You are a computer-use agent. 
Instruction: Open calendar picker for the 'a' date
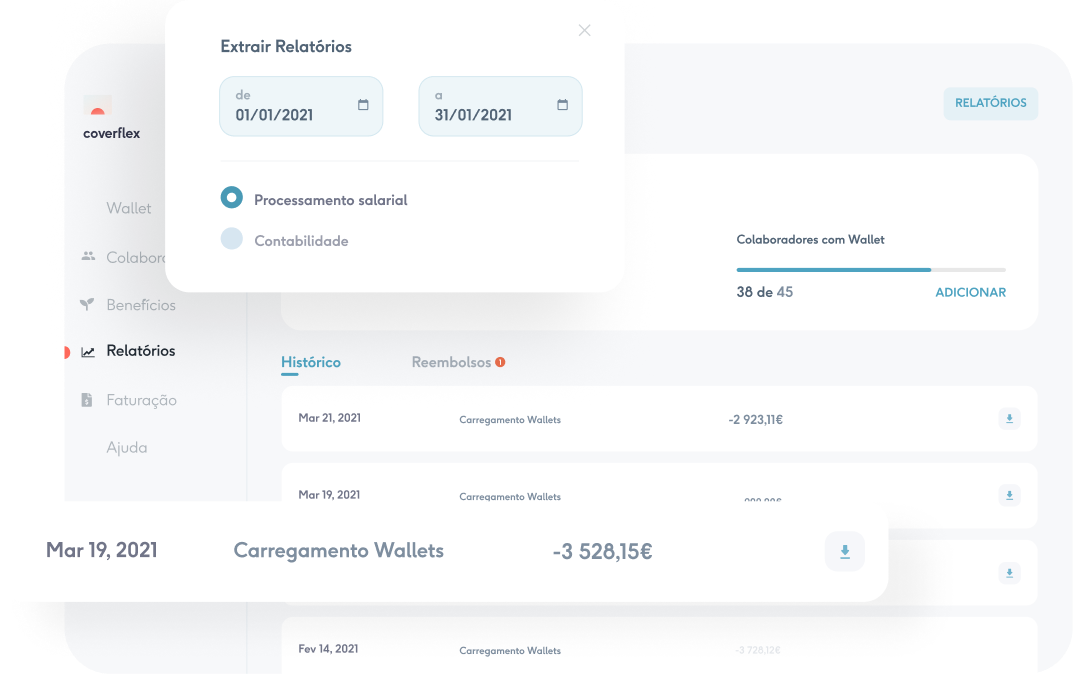click(x=562, y=105)
